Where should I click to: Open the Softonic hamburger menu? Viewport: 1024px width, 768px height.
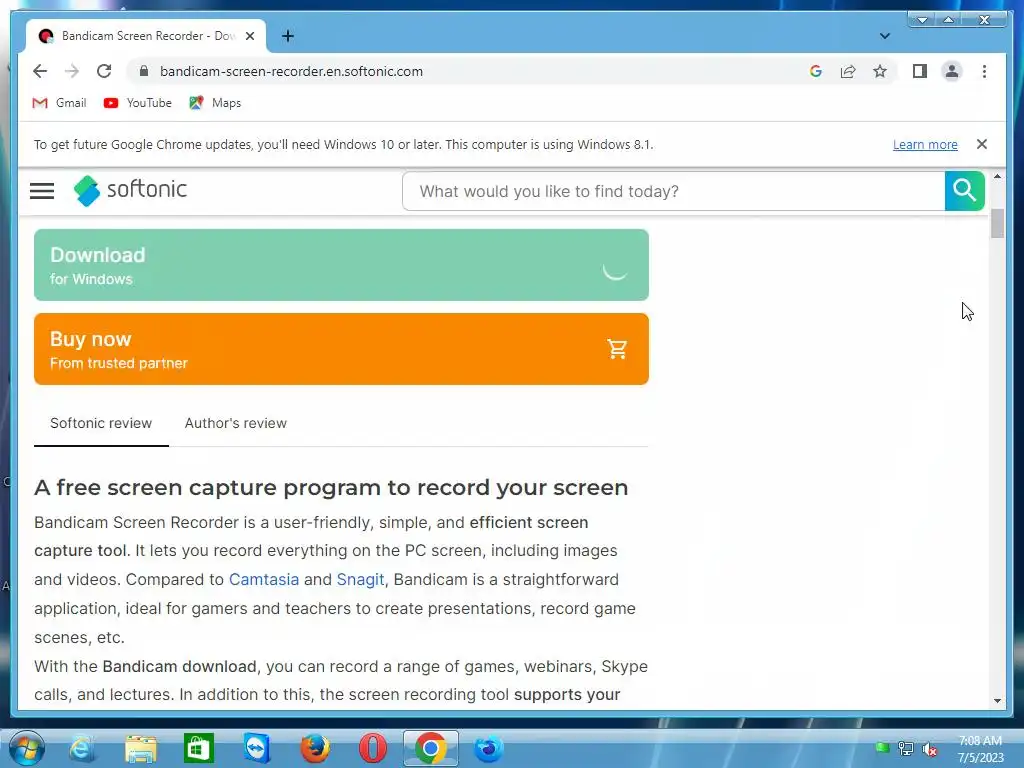click(42, 191)
